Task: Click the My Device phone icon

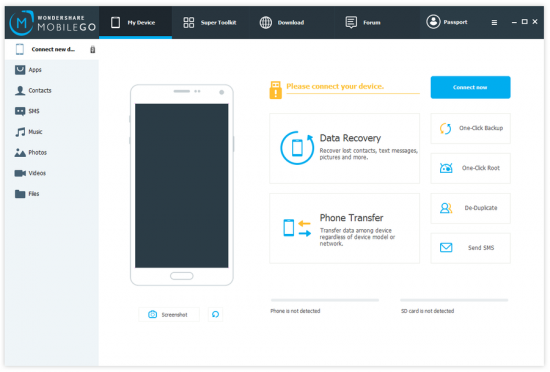Action: pyautogui.click(x=115, y=22)
